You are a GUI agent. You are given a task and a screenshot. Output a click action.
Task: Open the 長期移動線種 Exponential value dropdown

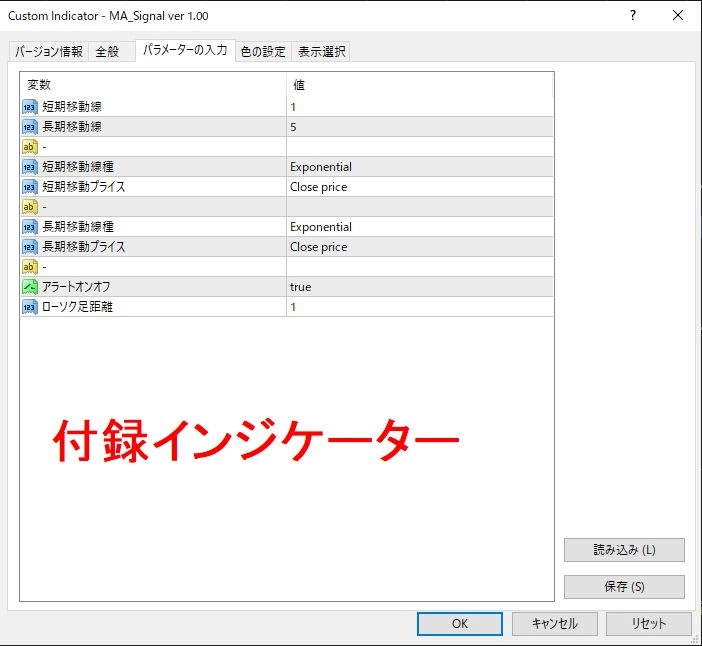418,227
